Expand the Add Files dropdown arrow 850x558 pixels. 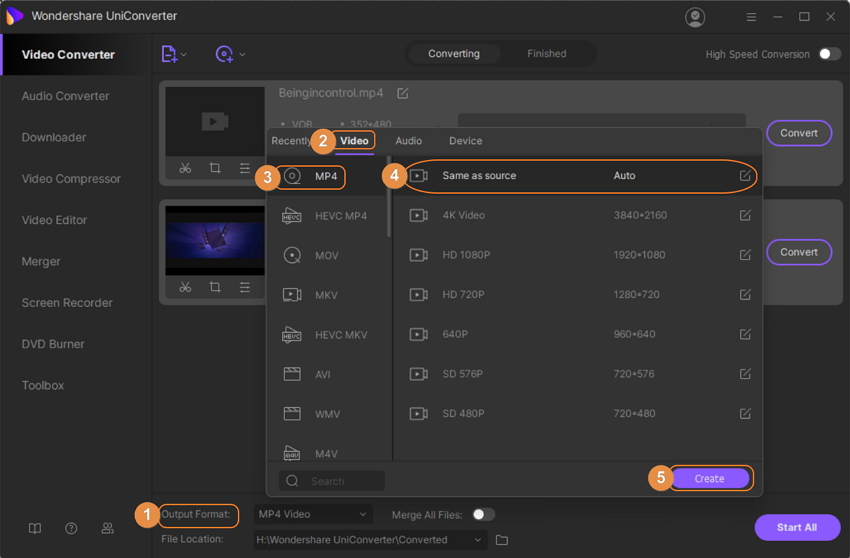point(184,55)
